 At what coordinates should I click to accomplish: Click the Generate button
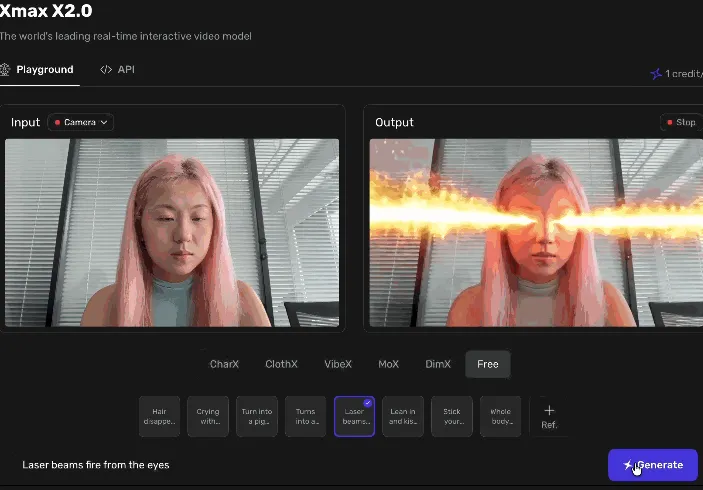coord(653,465)
